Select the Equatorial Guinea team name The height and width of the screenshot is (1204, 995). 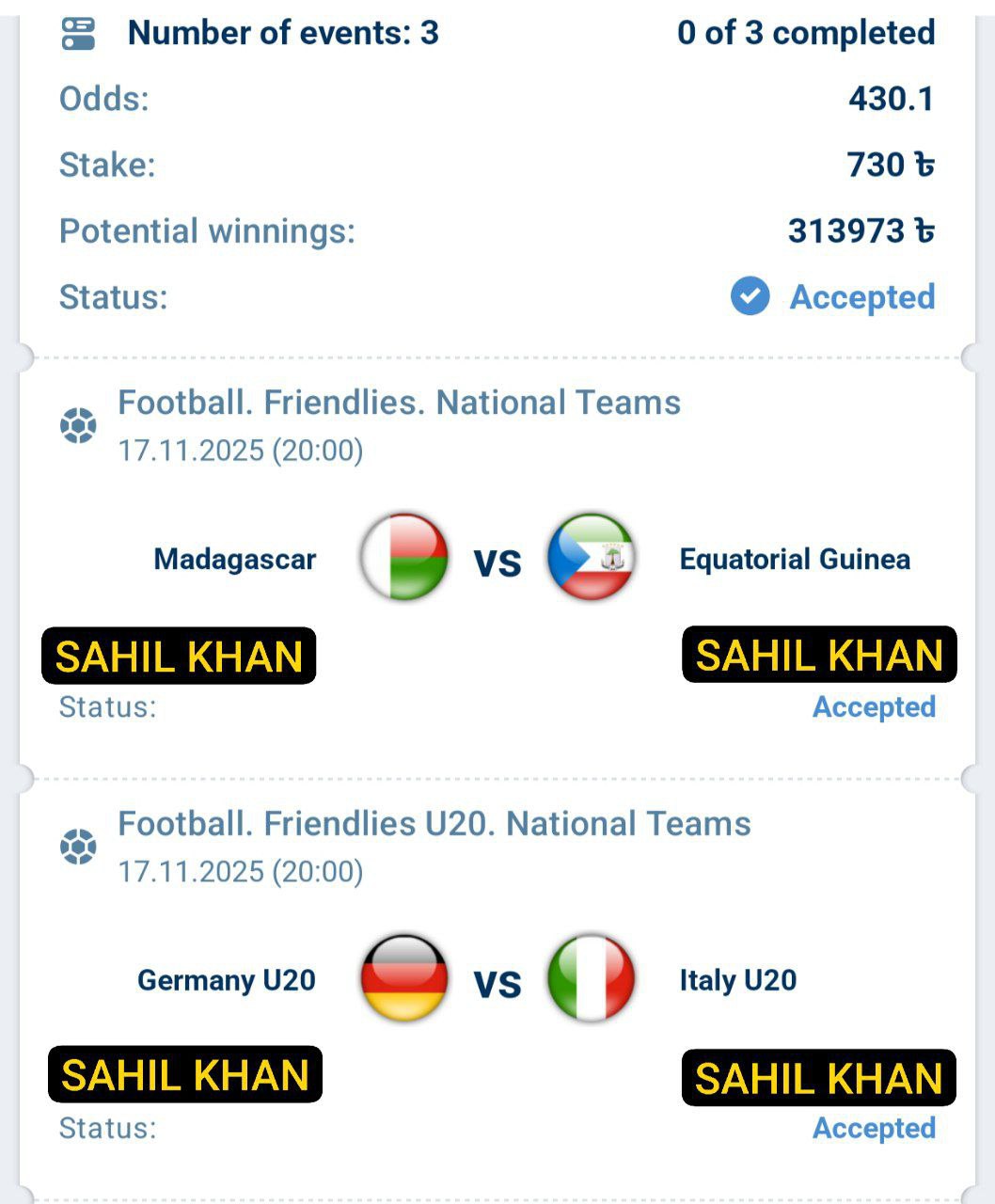[x=795, y=560]
